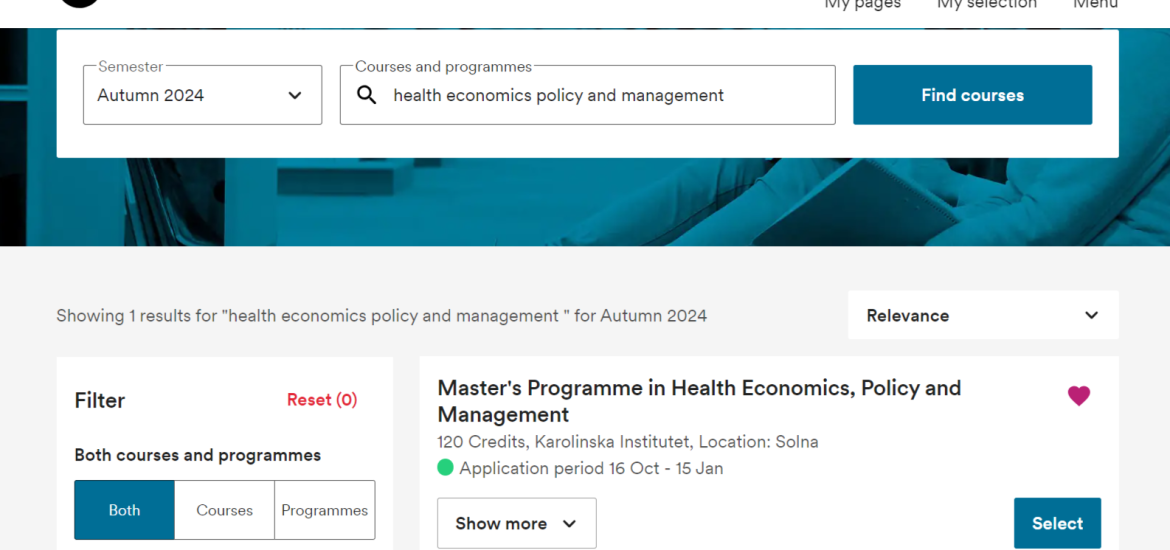Open My selection in top navigation

click(986, 4)
